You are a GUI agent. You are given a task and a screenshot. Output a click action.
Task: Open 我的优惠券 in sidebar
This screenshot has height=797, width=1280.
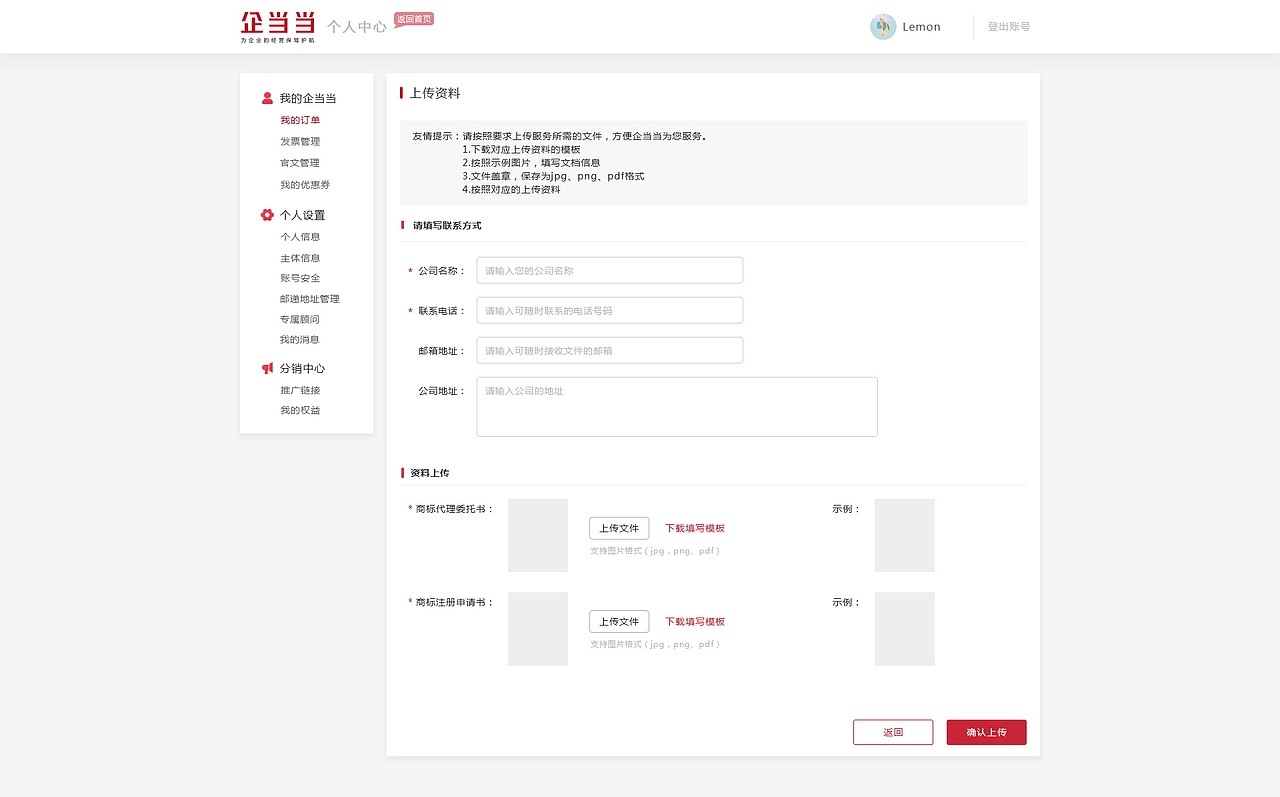pos(305,185)
